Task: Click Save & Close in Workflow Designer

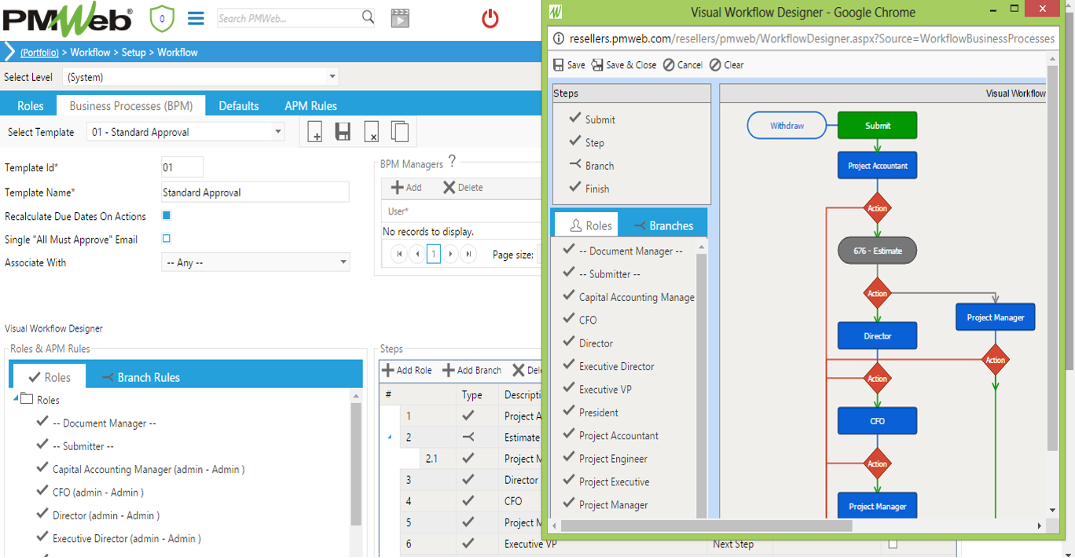Action: pos(624,64)
